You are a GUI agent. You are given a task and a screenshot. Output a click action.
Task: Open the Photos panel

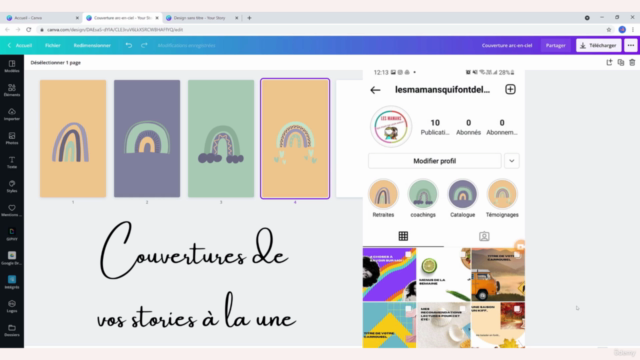coord(12,138)
